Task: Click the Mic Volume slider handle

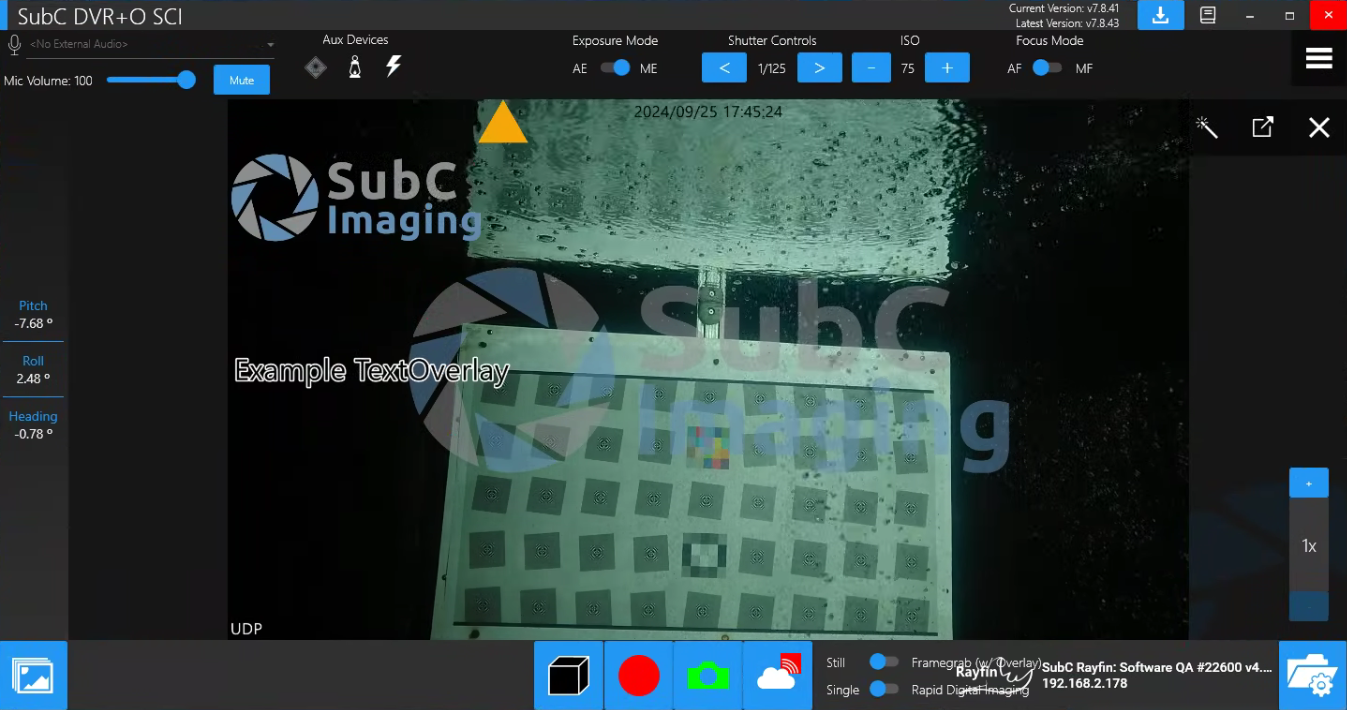Action: [x=186, y=80]
